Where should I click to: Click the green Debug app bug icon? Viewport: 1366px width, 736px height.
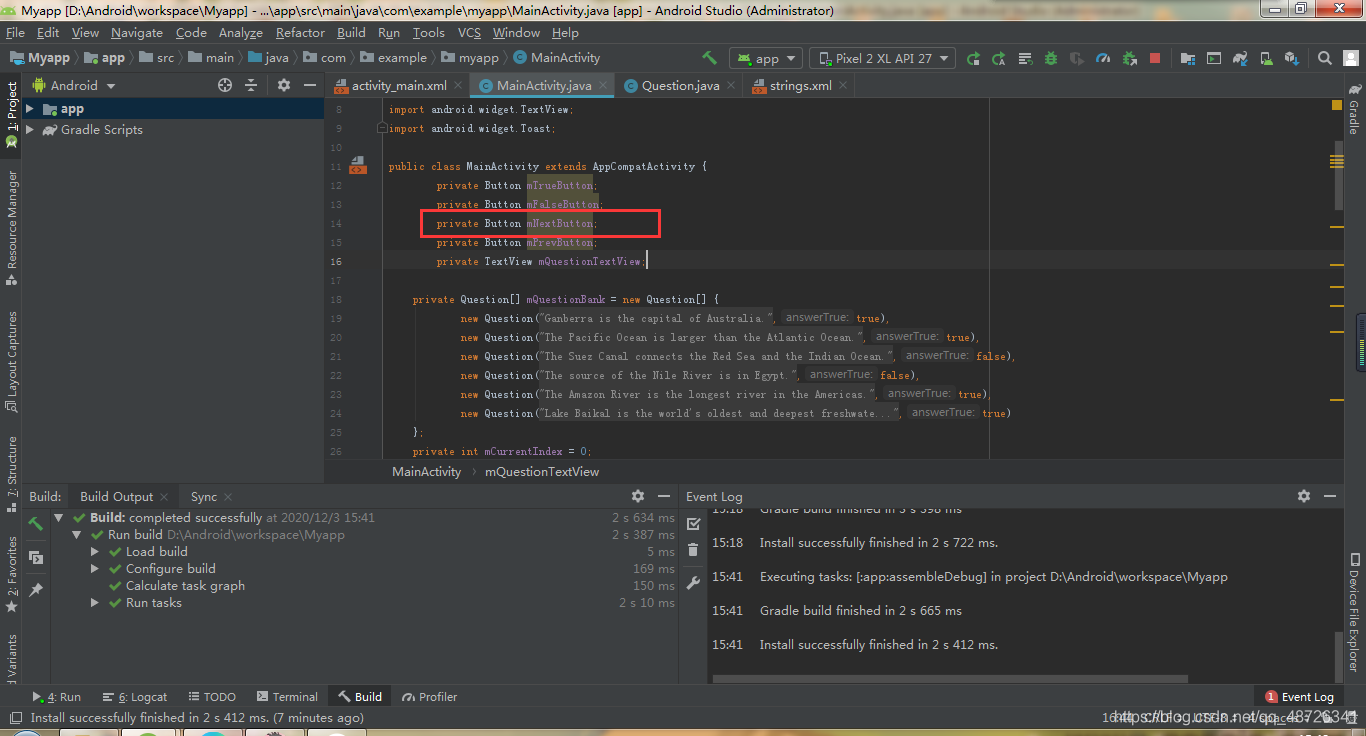tap(1051, 58)
